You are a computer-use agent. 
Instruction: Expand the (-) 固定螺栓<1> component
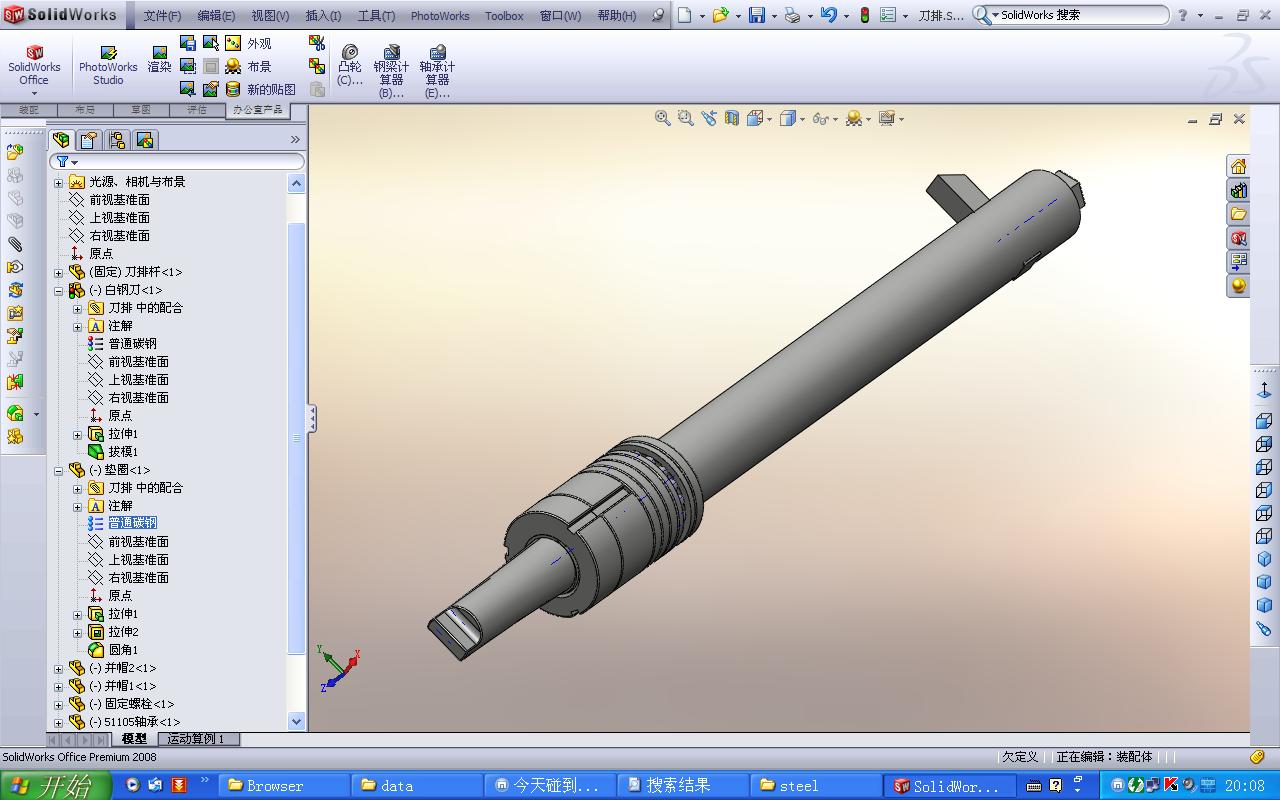click(58, 704)
